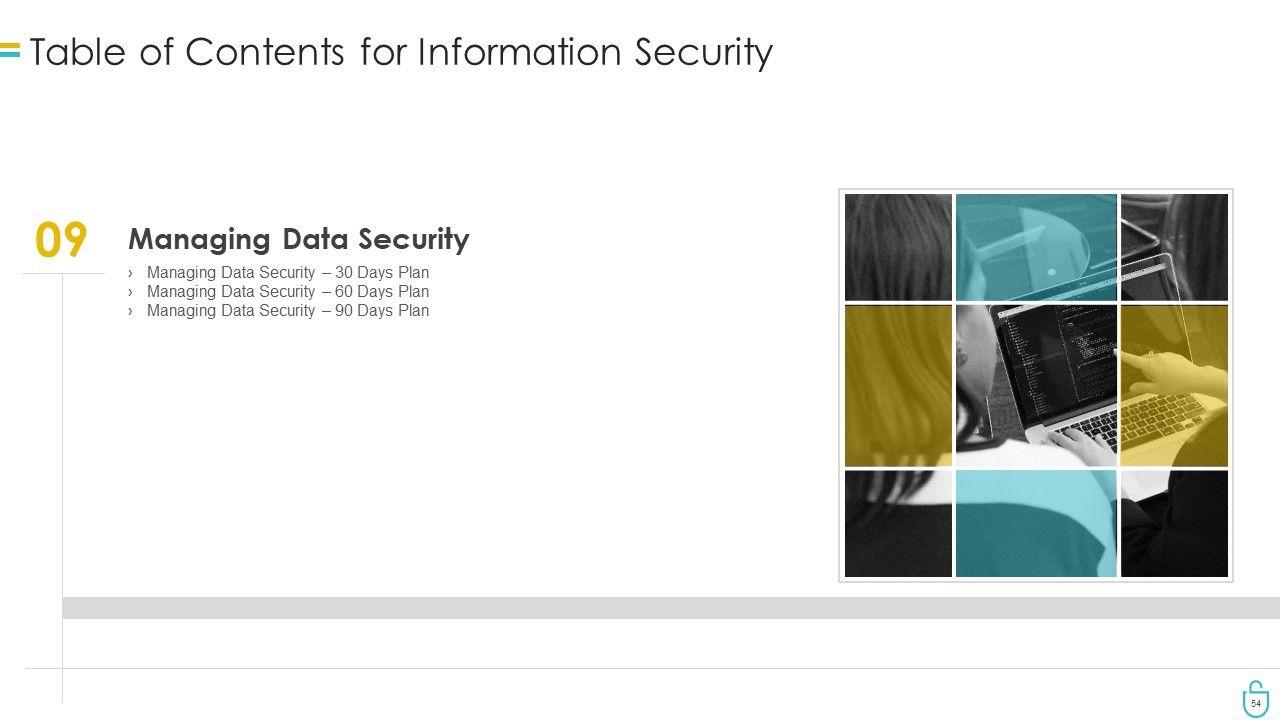The width and height of the screenshot is (1280, 720).
Task: Select the bottom-center teal image tile
Action: coord(1036,523)
